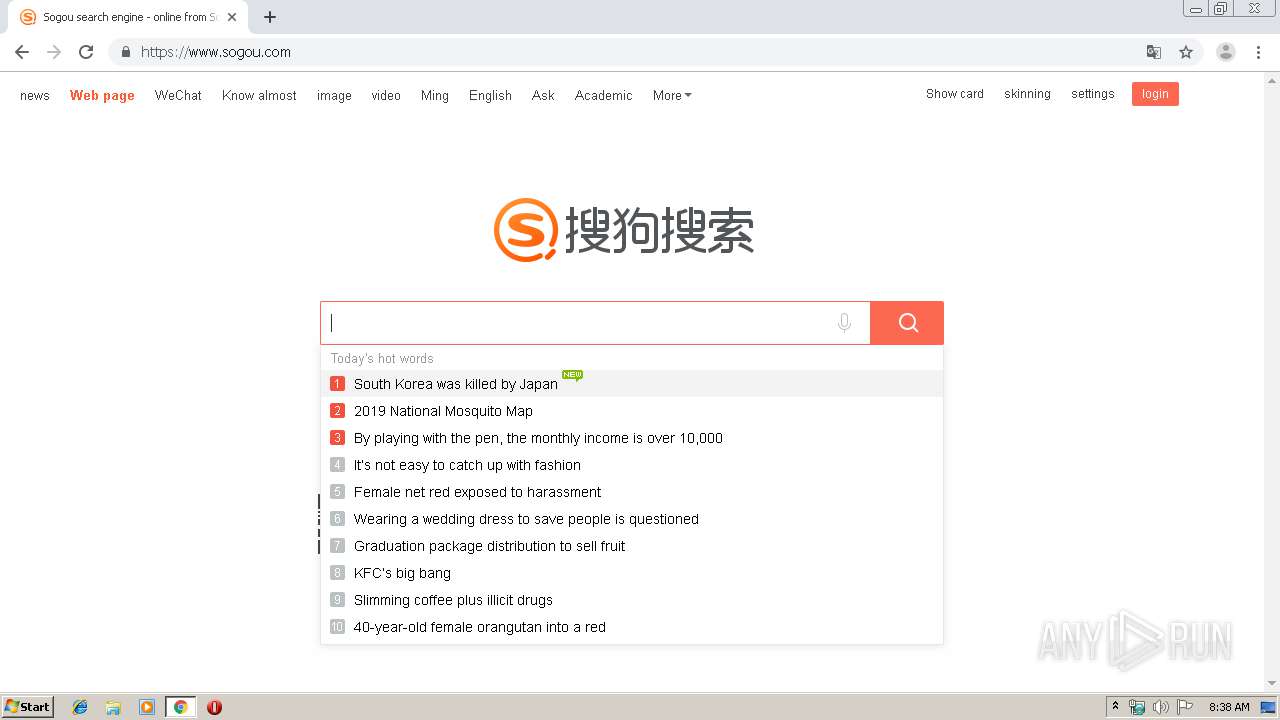Open Google Translate icon in address bar
The image size is (1280, 720).
[x=1154, y=52]
